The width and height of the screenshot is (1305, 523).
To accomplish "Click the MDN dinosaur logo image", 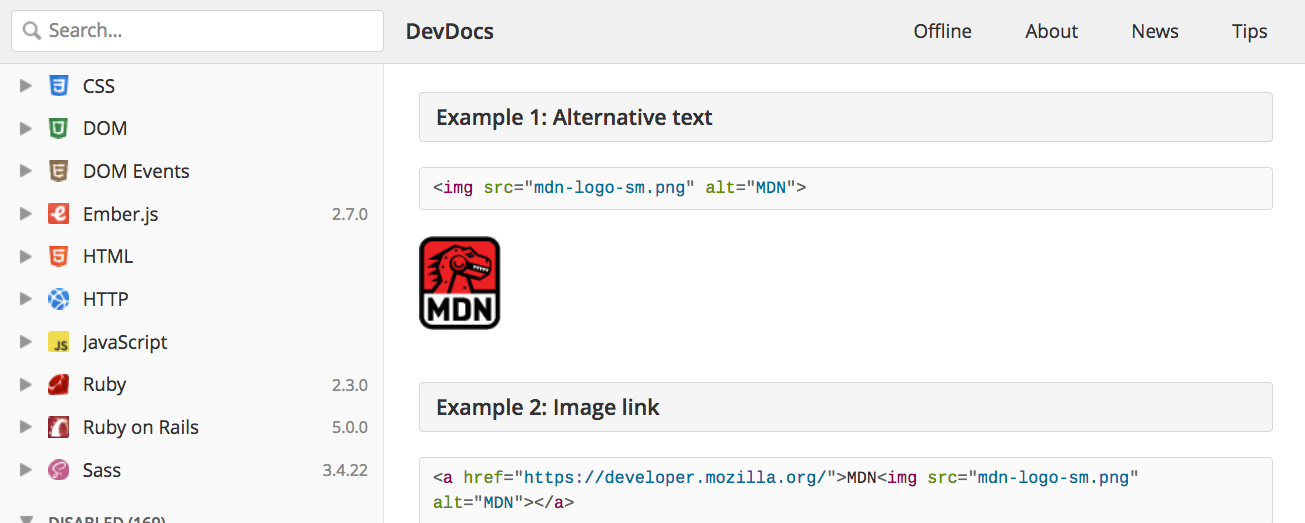I will point(459,283).
